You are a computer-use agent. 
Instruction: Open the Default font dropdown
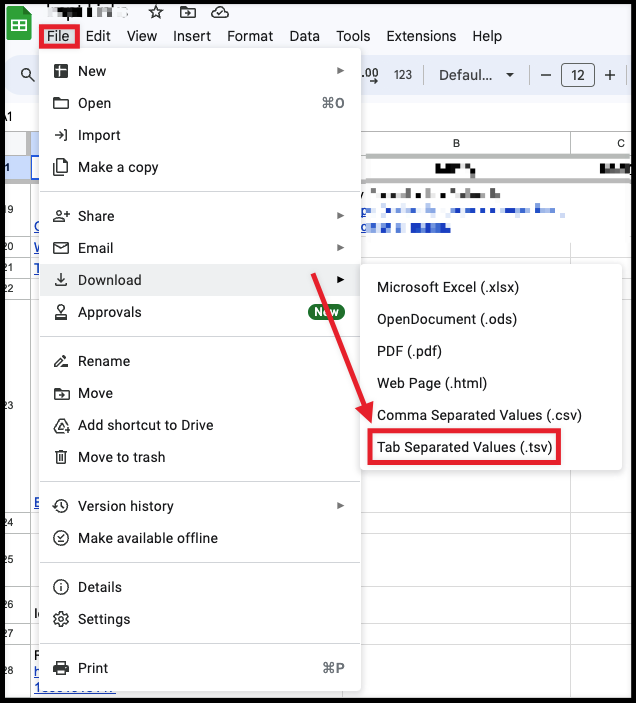click(x=476, y=75)
